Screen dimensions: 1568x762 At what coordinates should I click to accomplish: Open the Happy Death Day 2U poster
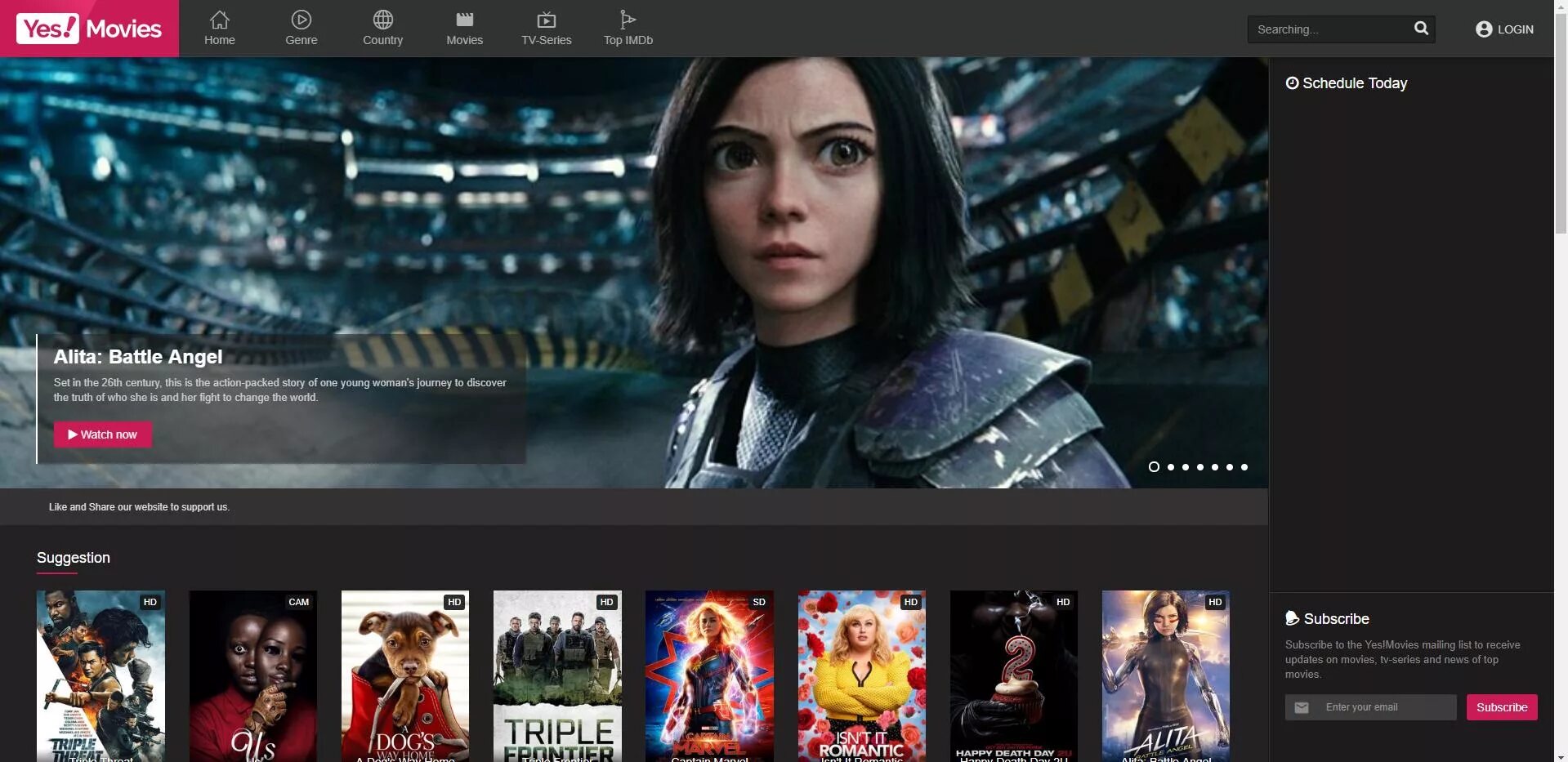point(1014,676)
